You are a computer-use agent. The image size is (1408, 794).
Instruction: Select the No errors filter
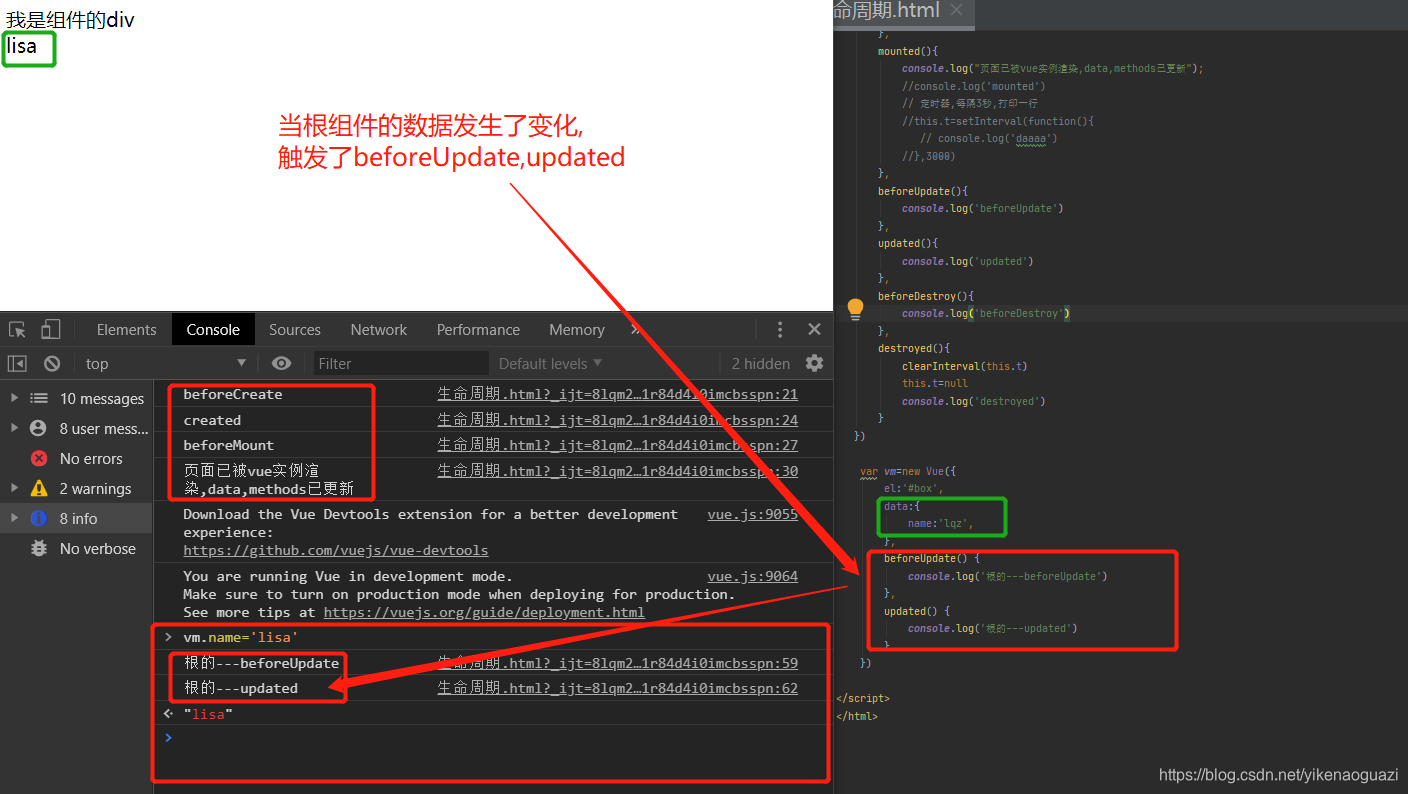[91, 458]
